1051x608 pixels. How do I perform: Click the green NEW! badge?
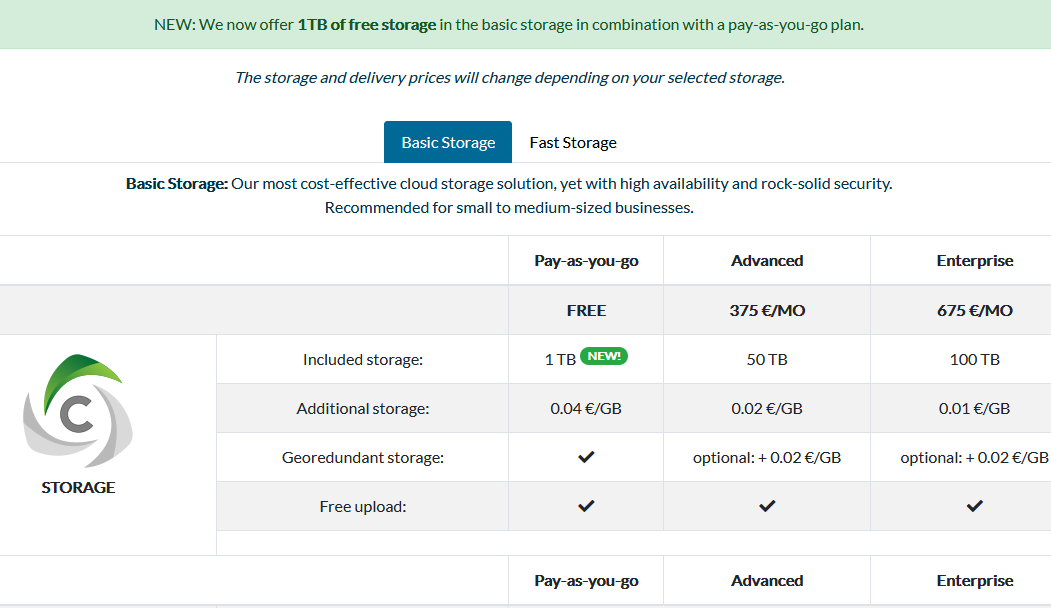[604, 356]
